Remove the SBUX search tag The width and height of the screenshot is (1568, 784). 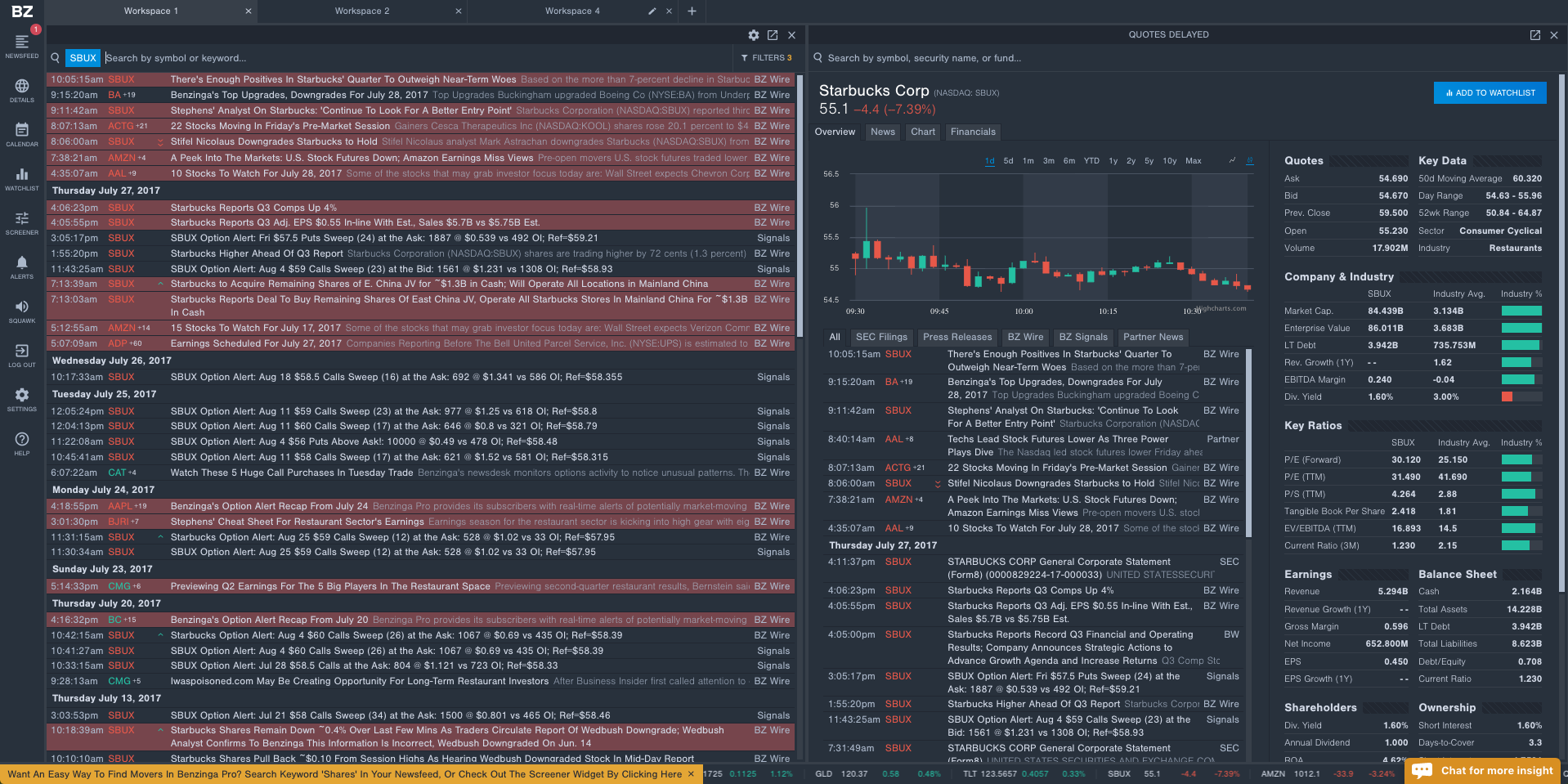tap(83, 58)
